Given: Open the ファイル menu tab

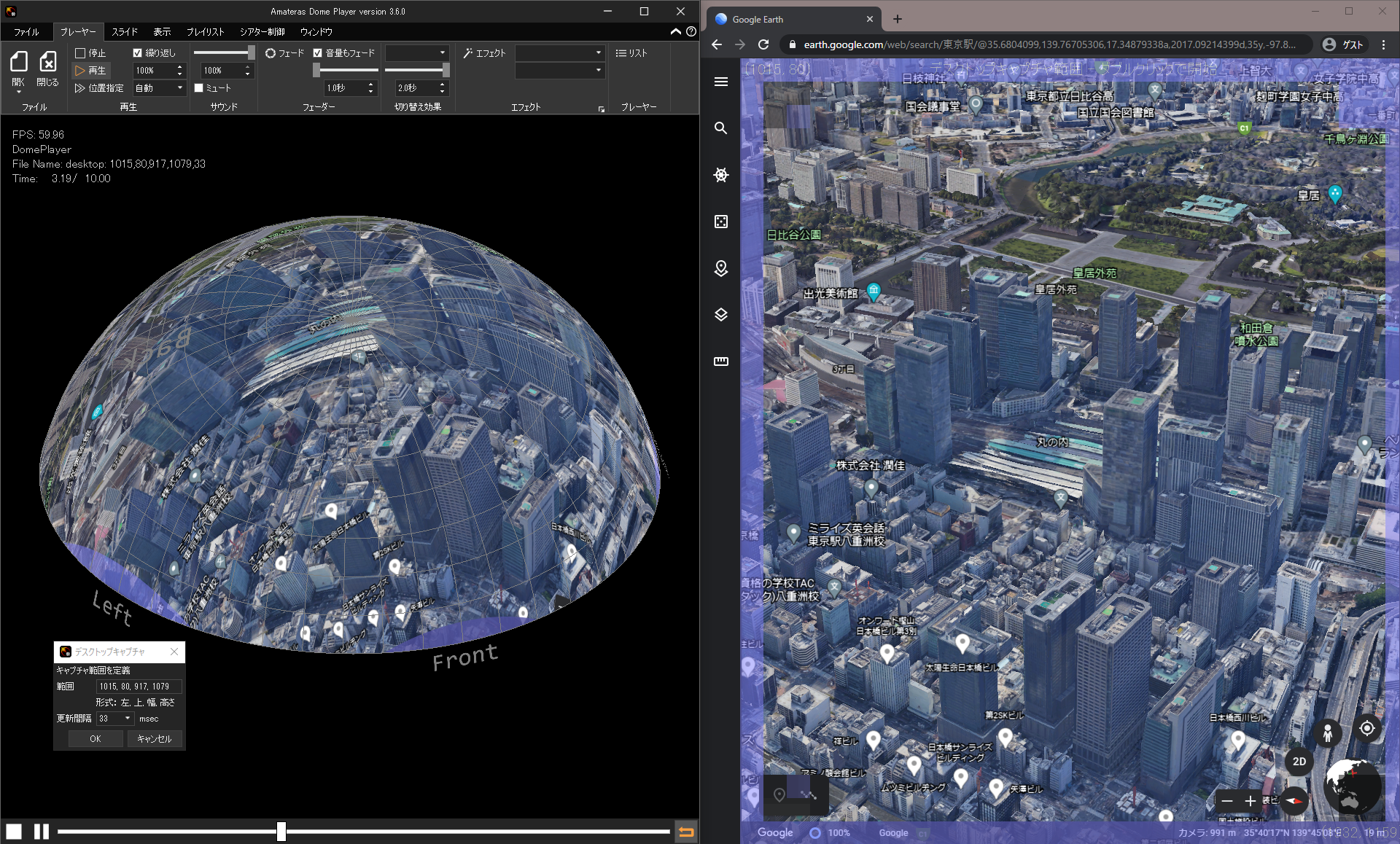Looking at the screenshot, I should click(26, 32).
